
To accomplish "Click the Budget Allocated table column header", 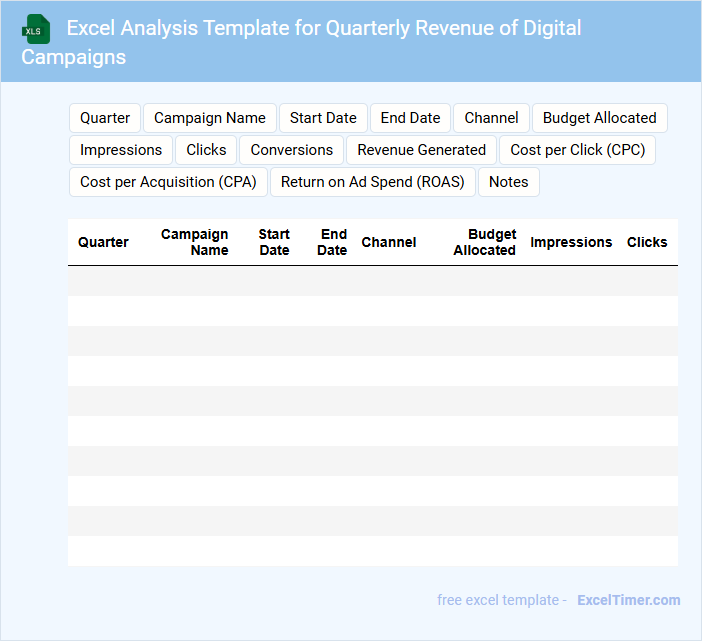I will 485,242.
